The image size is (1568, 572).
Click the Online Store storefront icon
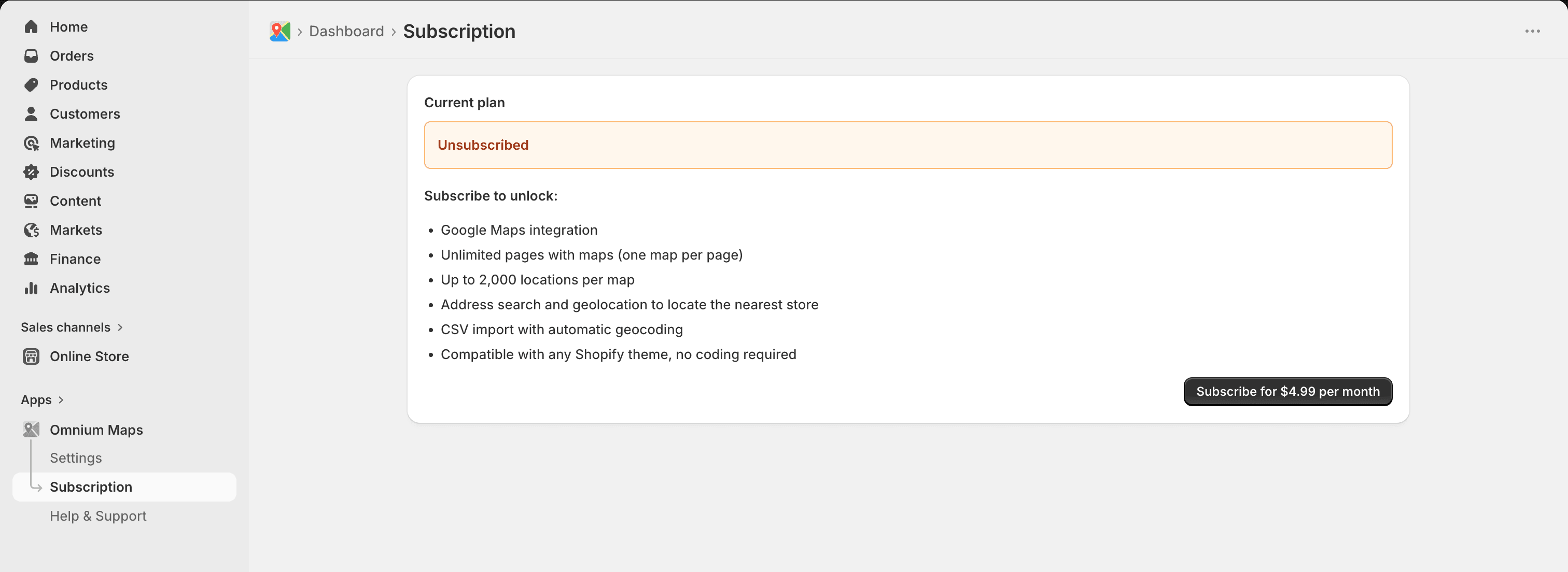point(31,356)
